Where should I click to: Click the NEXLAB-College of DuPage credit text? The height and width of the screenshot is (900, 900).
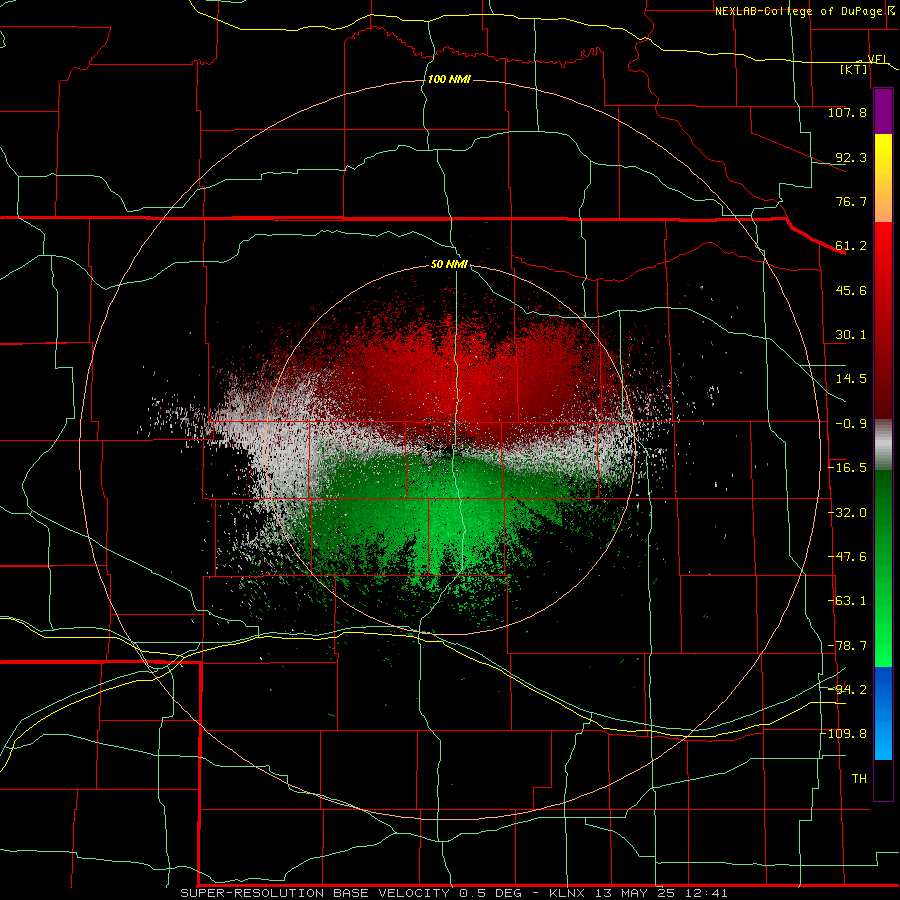(x=801, y=11)
